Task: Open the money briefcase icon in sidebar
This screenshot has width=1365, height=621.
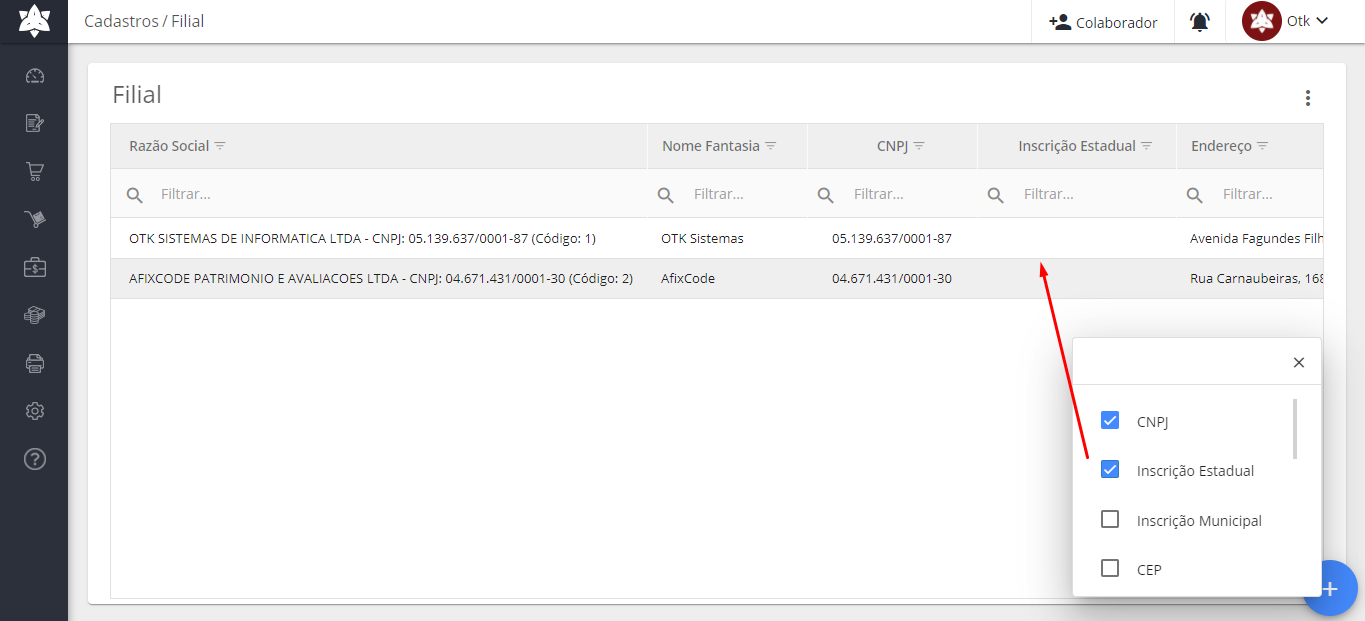Action: click(x=35, y=267)
